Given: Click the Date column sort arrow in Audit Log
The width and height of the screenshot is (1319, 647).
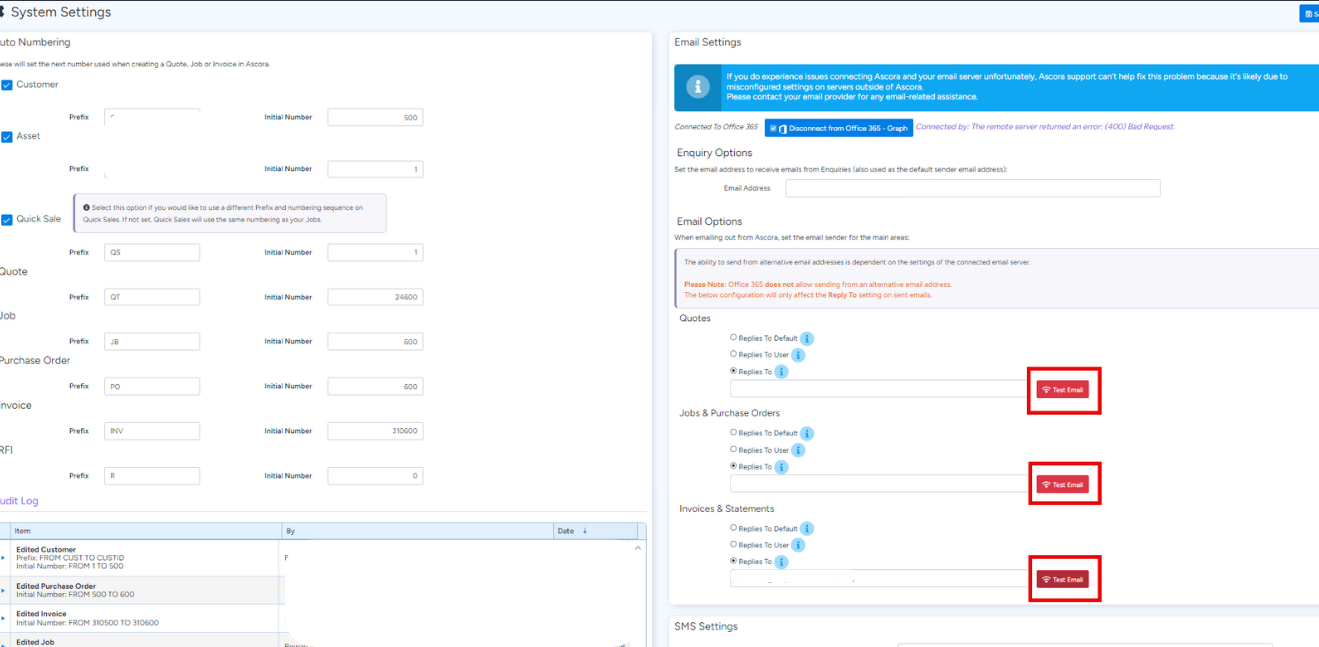Looking at the screenshot, I should point(585,531).
